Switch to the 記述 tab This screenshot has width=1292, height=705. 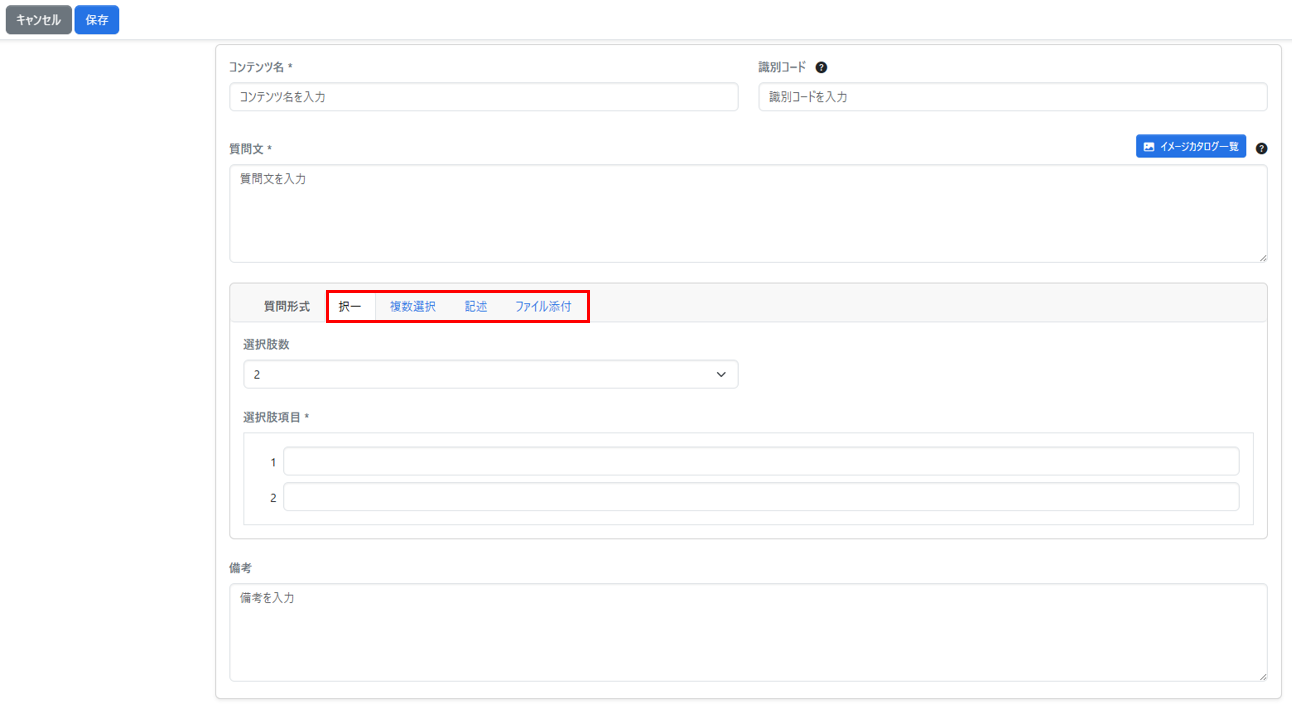pyautogui.click(x=475, y=307)
